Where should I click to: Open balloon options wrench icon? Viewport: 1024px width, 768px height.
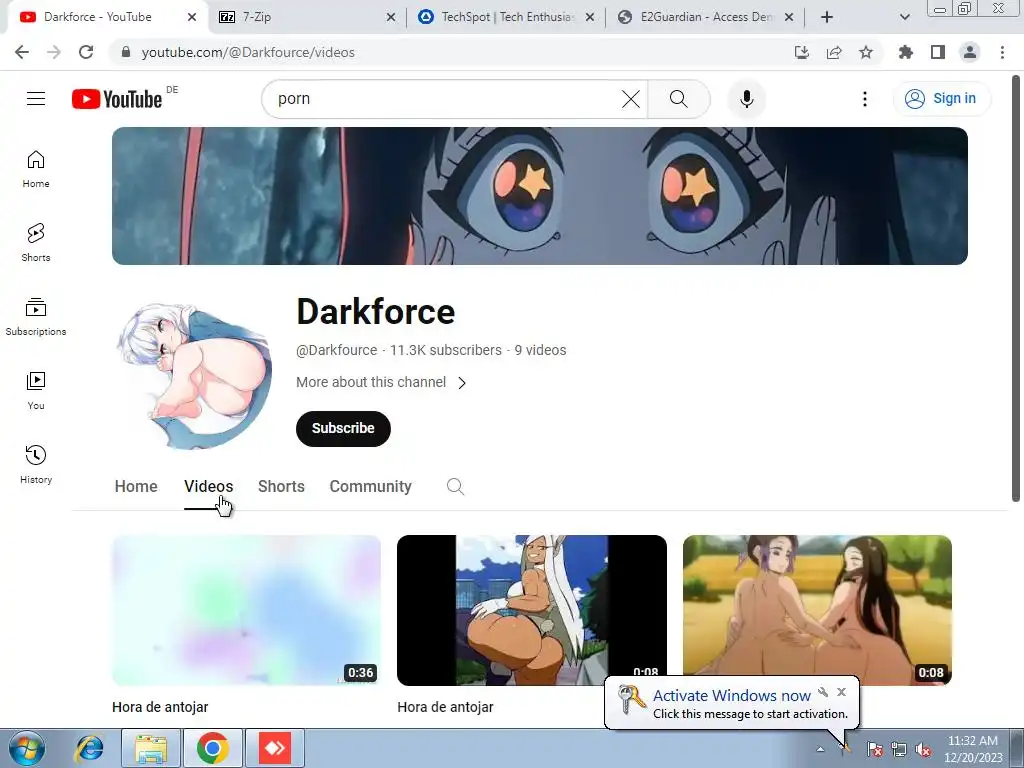pos(823,692)
